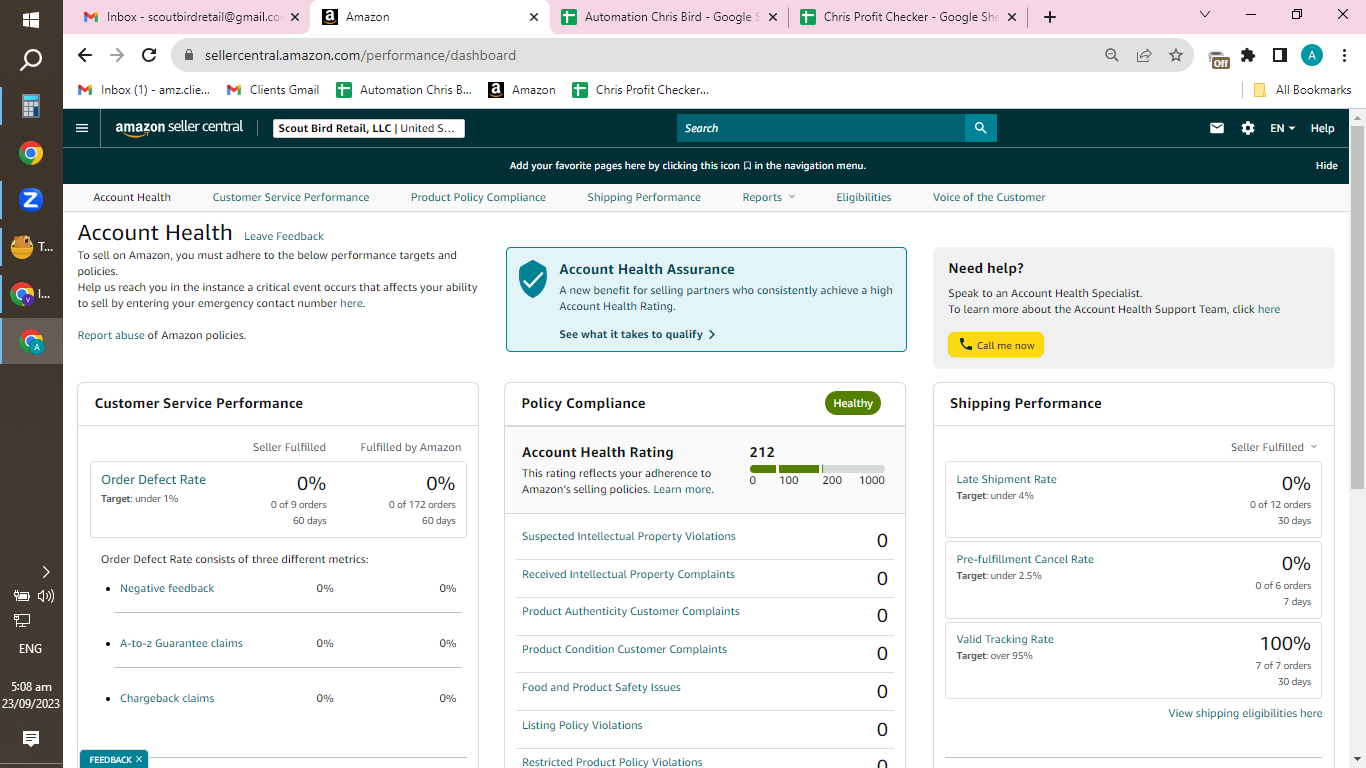Click the volume speaker icon in system tray
Viewport: 1366px width, 768px height.
(45, 596)
